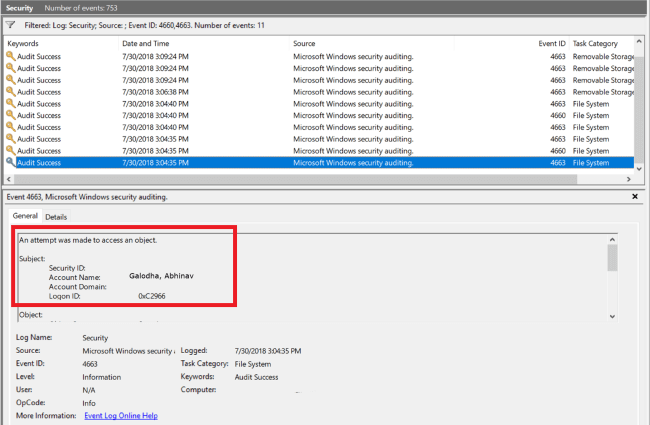Image resolution: width=650 pixels, height=425 pixels.
Task: Switch to the Details tab
Action: click(x=56, y=216)
